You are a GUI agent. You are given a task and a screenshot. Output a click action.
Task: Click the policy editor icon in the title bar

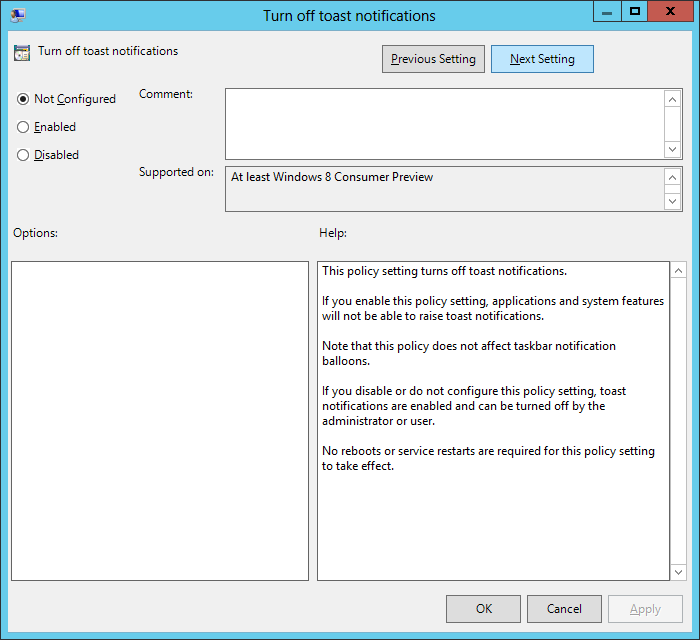tap(18, 15)
